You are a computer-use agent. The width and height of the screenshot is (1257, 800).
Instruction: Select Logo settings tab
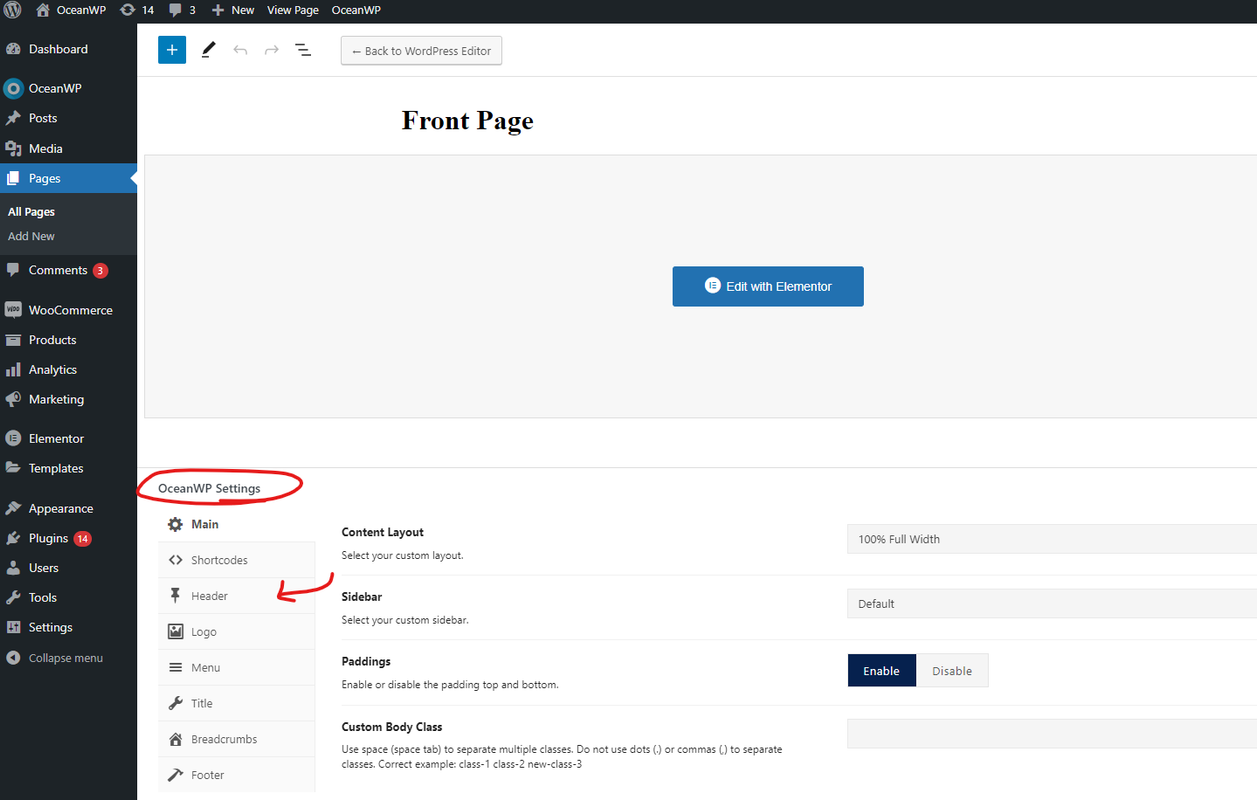(237, 632)
